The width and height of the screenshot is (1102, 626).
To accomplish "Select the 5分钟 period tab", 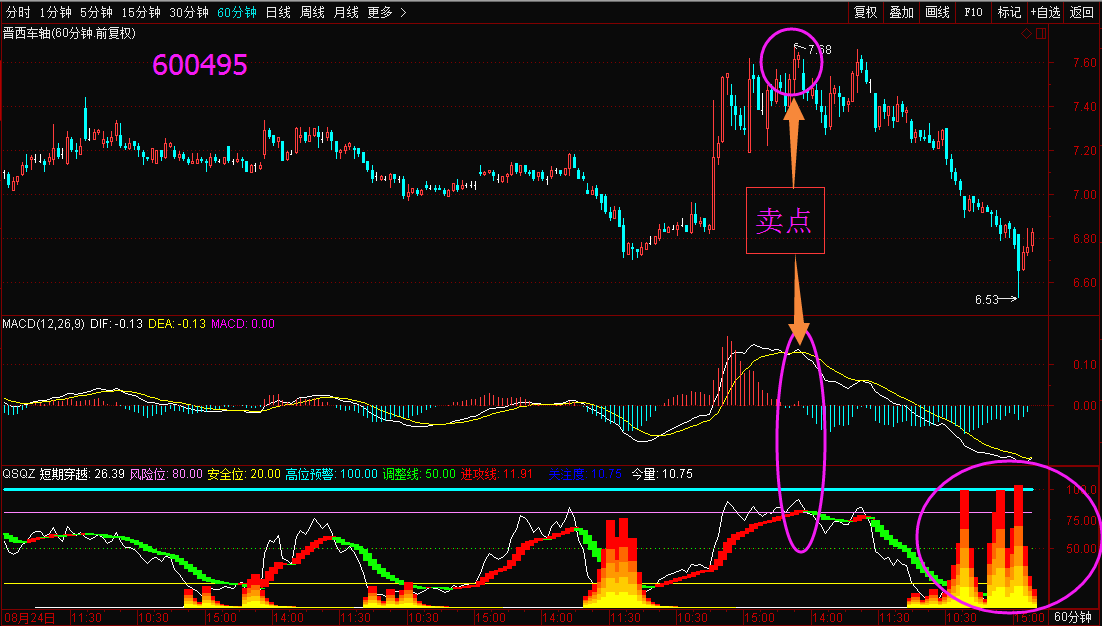I will (96, 12).
